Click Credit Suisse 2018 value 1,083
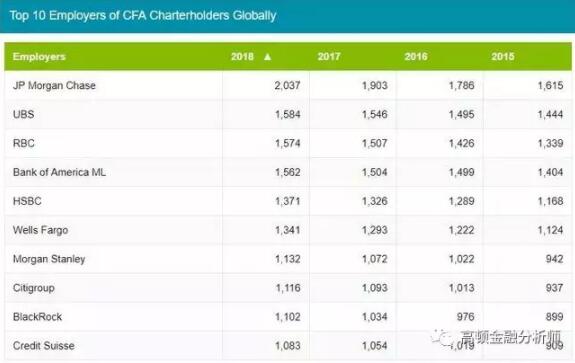 [x=288, y=346]
